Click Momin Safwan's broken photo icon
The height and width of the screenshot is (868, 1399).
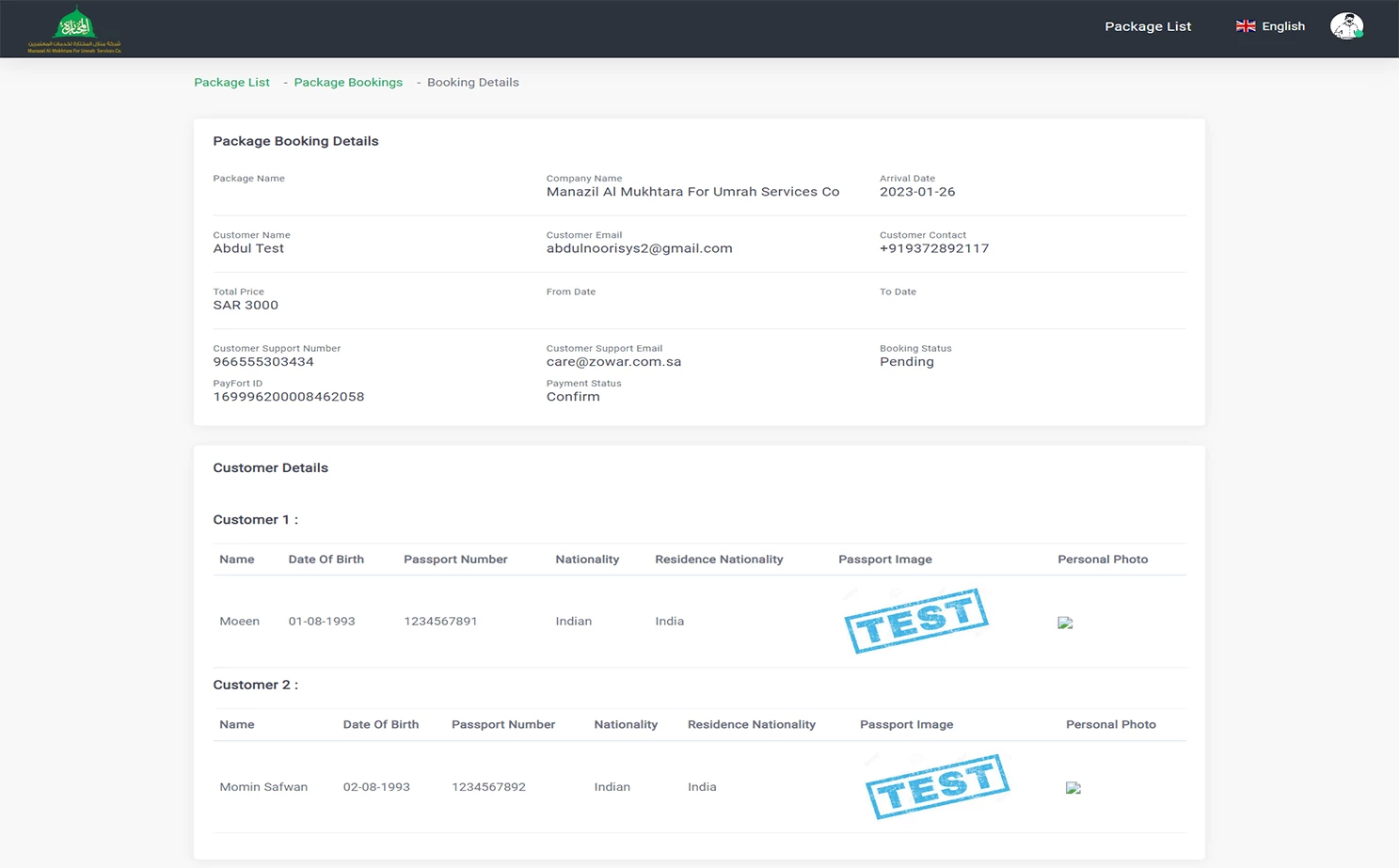coord(1073,787)
